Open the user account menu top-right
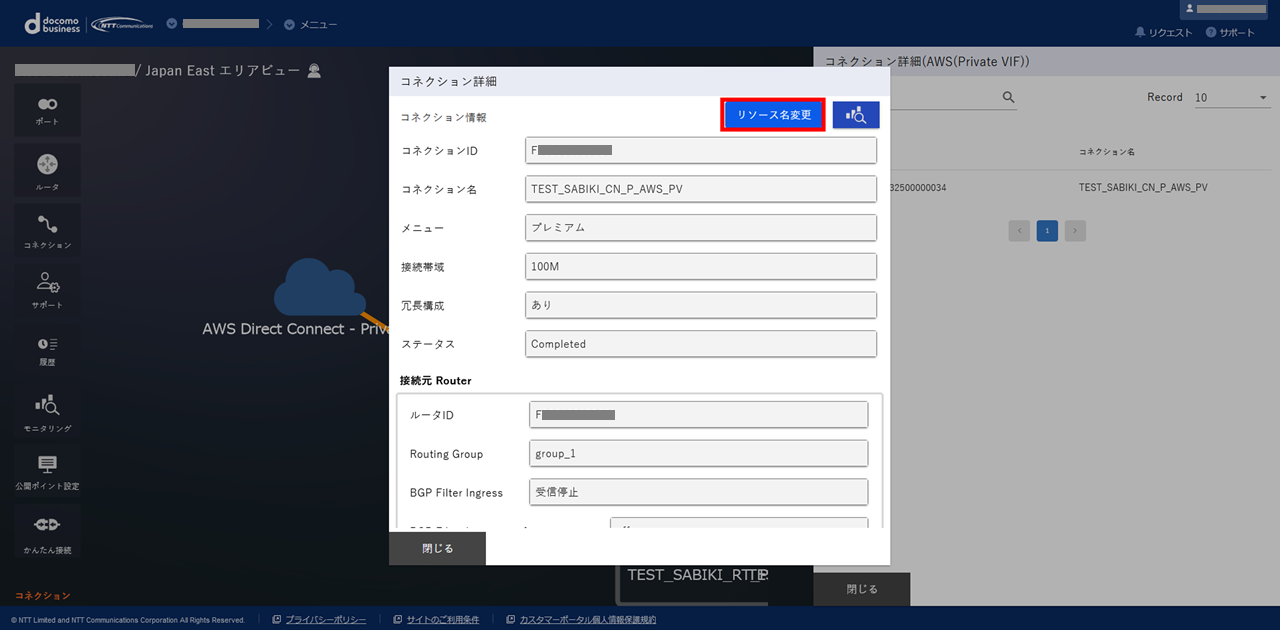1280x630 pixels. pyautogui.click(x=1224, y=9)
